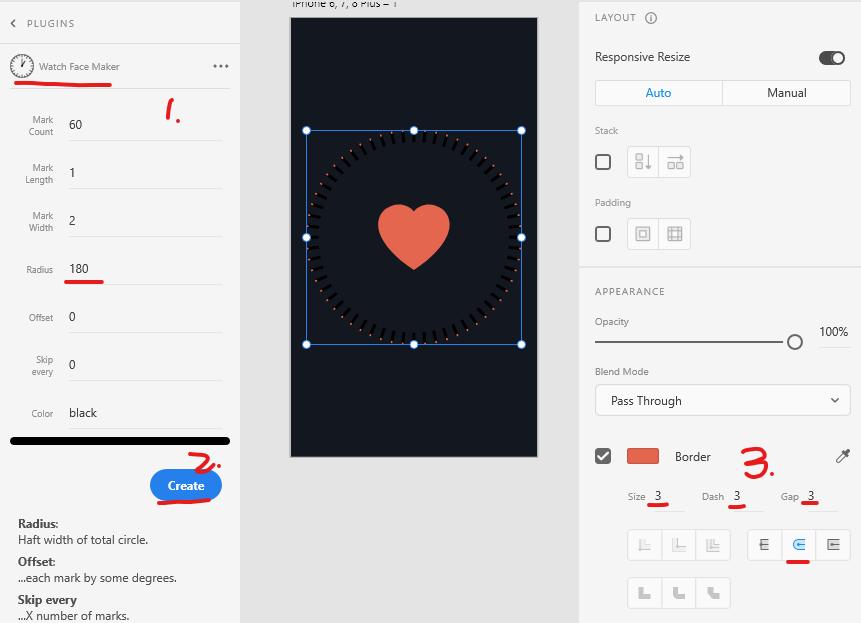Edit the Color field value black
Image resolution: width=861 pixels, height=623 pixels.
145,413
